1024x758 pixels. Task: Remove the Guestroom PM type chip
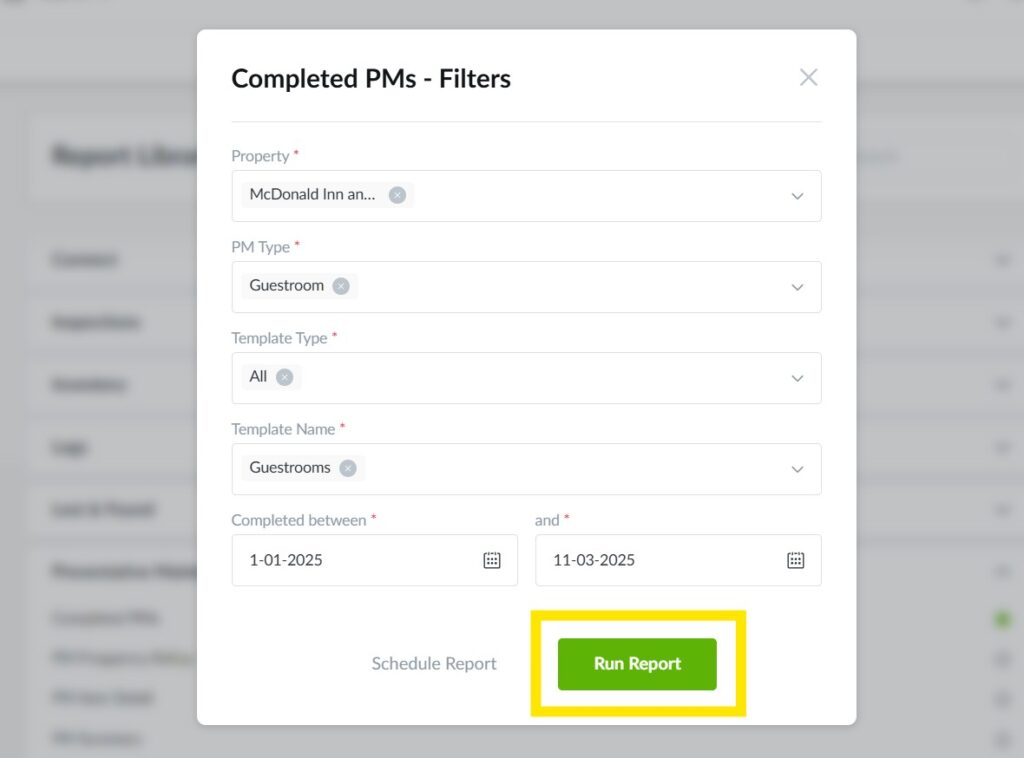coord(341,286)
